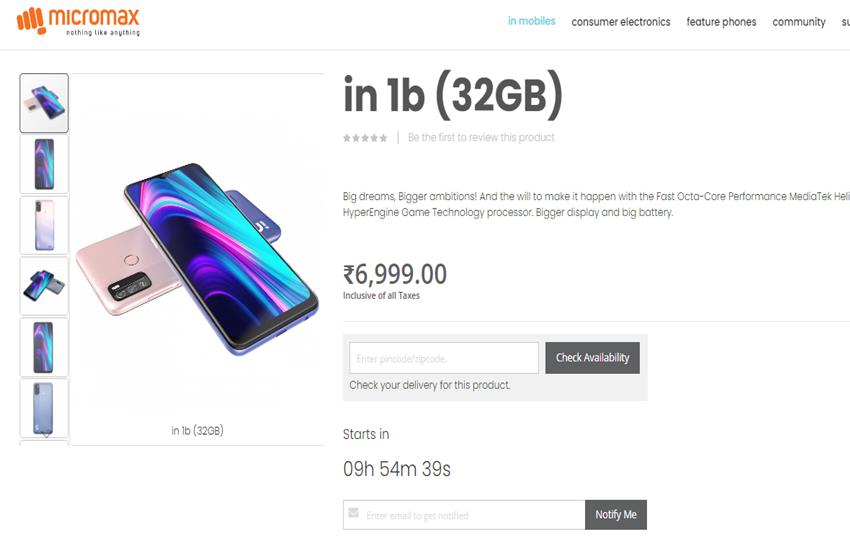Image resolution: width=850 pixels, height=550 pixels.
Task: Select the sixth thumbnail showing blue phone back
Action: [x=44, y=408]
